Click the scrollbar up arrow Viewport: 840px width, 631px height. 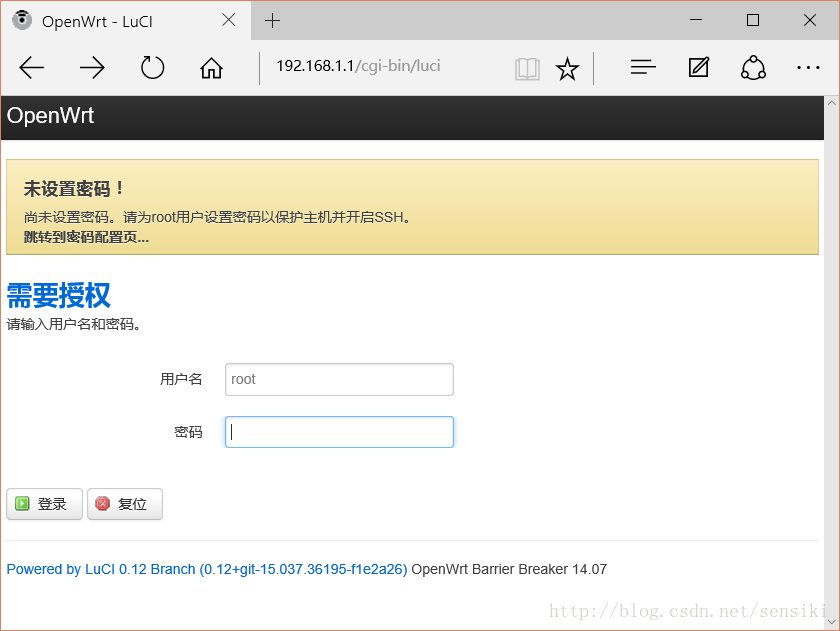click(x=831, y=103)
